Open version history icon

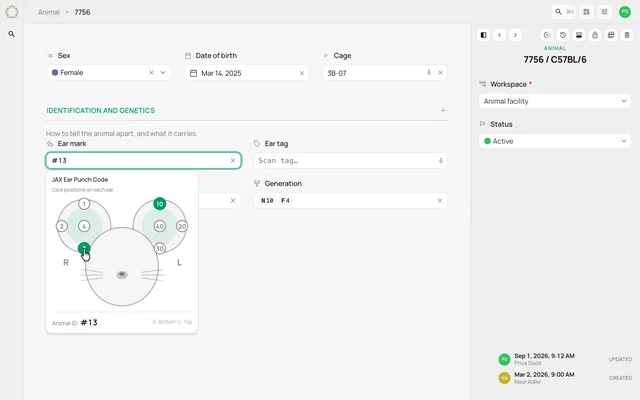tap(563, 35)
